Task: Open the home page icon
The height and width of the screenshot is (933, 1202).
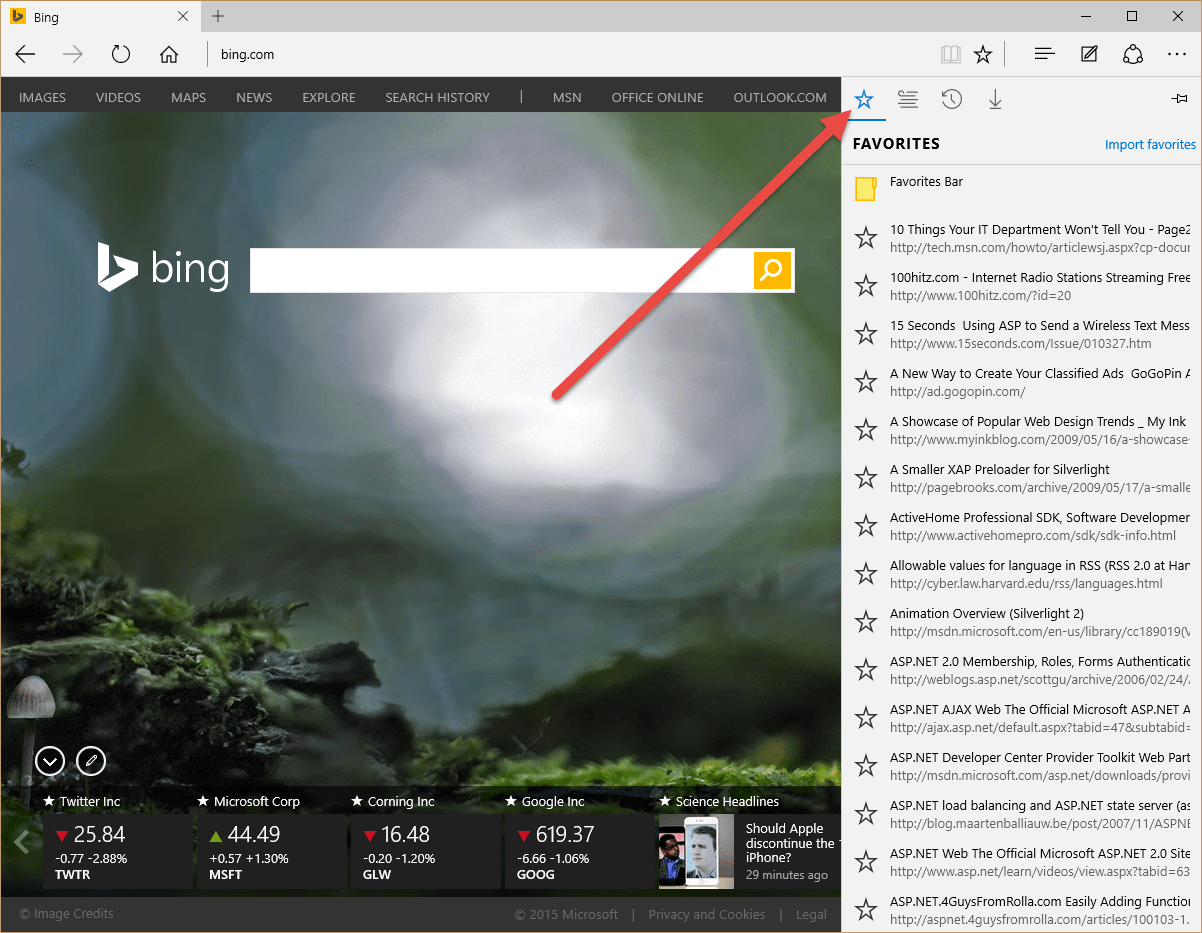Action: (x=169, y=54)
